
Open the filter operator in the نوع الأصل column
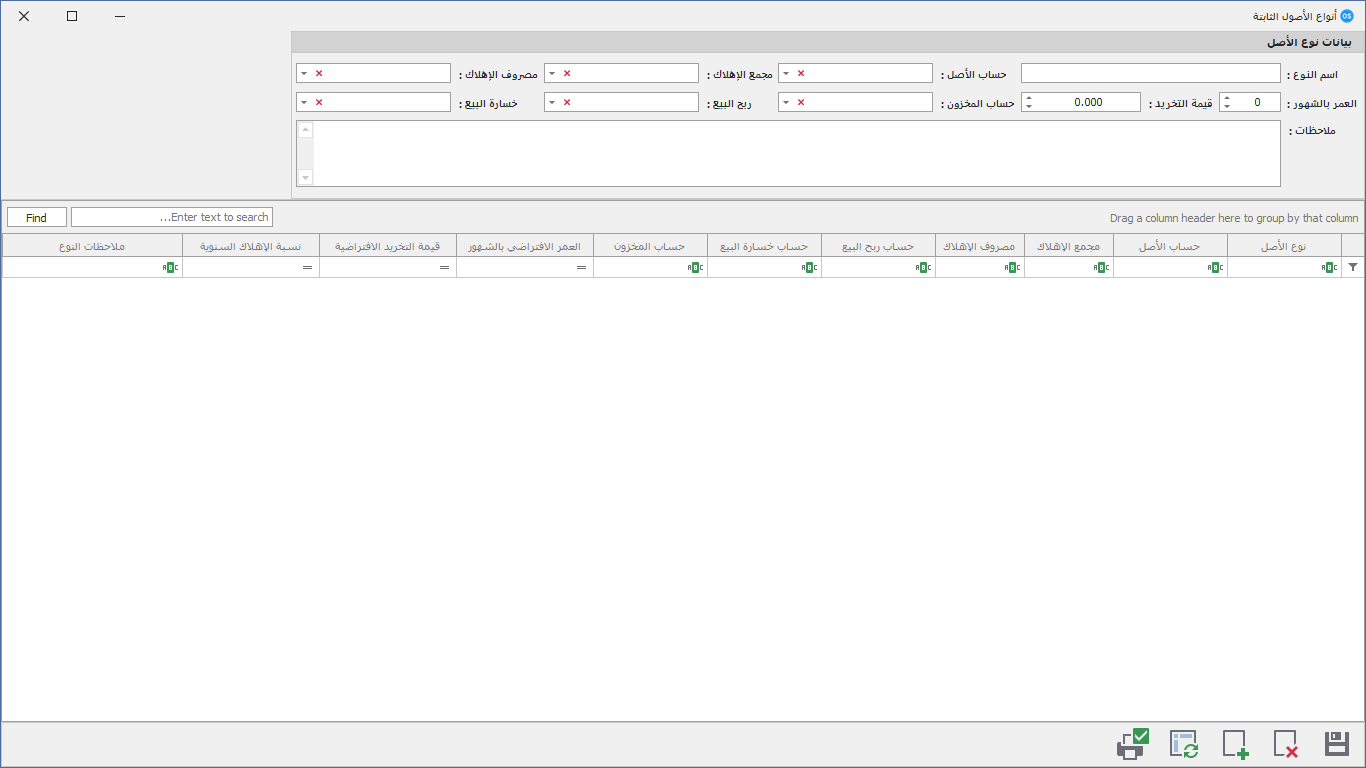[x=1329, y=267]
